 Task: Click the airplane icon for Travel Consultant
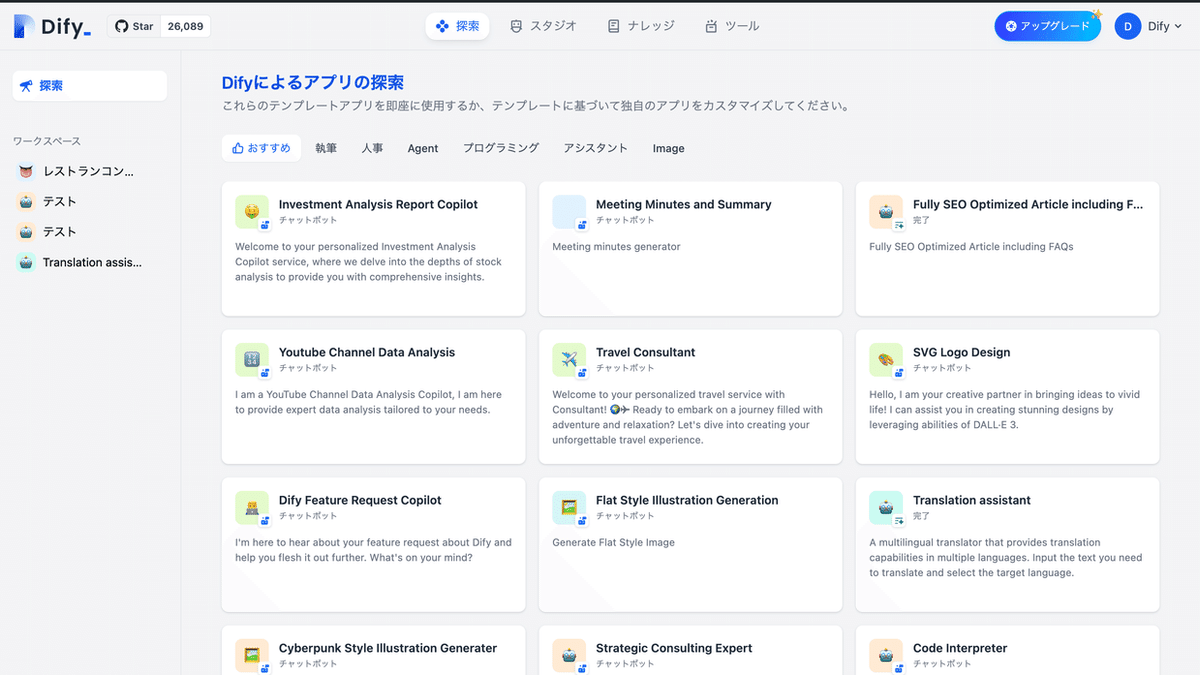coord(569,360)
